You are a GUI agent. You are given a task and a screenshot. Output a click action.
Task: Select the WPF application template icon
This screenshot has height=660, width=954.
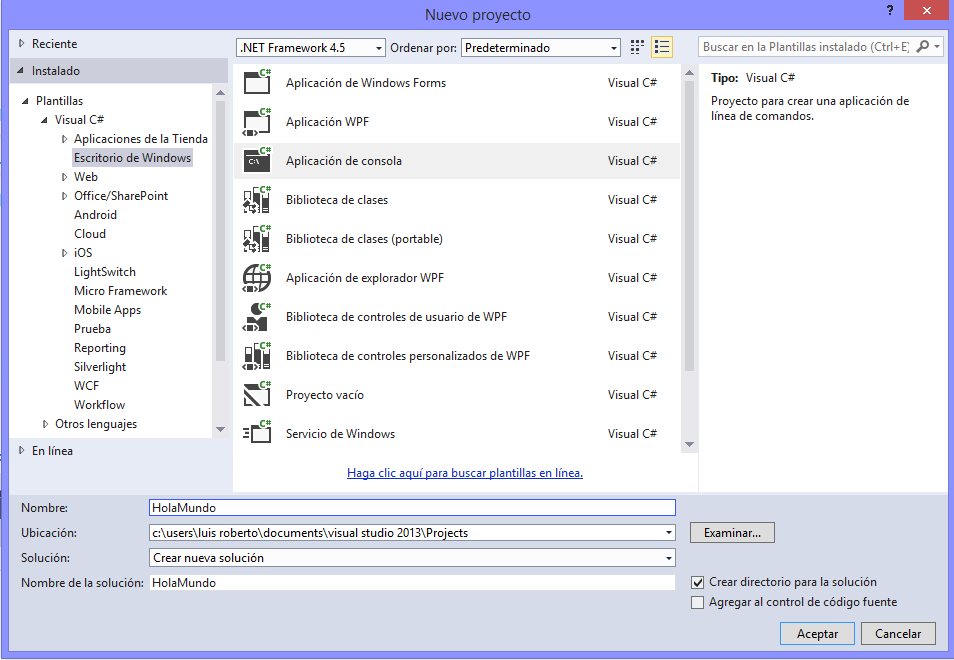257,122
